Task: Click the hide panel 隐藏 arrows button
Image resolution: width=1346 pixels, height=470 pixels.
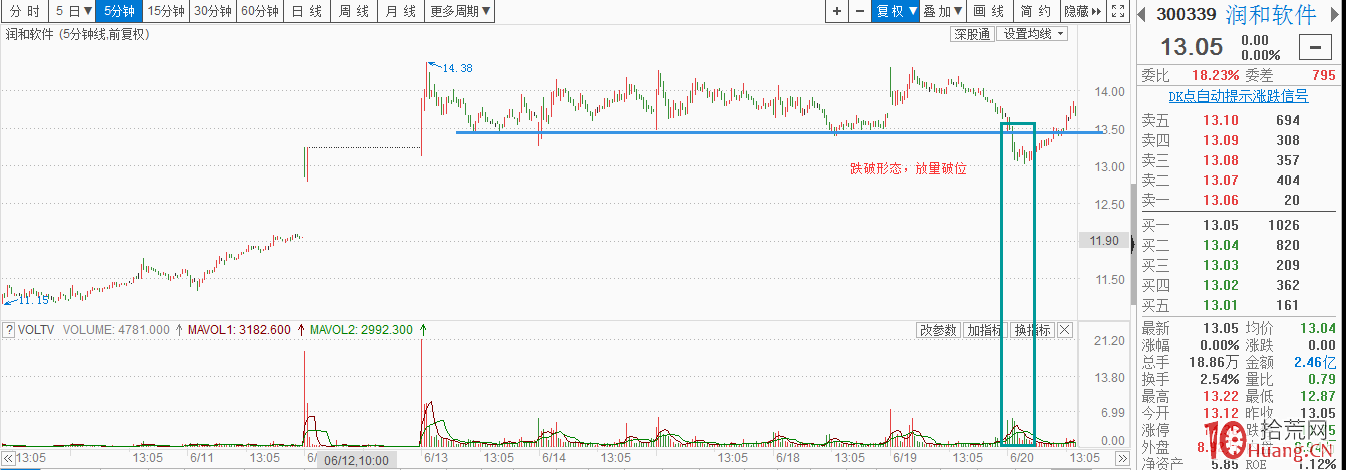Action: point(1082,12)
